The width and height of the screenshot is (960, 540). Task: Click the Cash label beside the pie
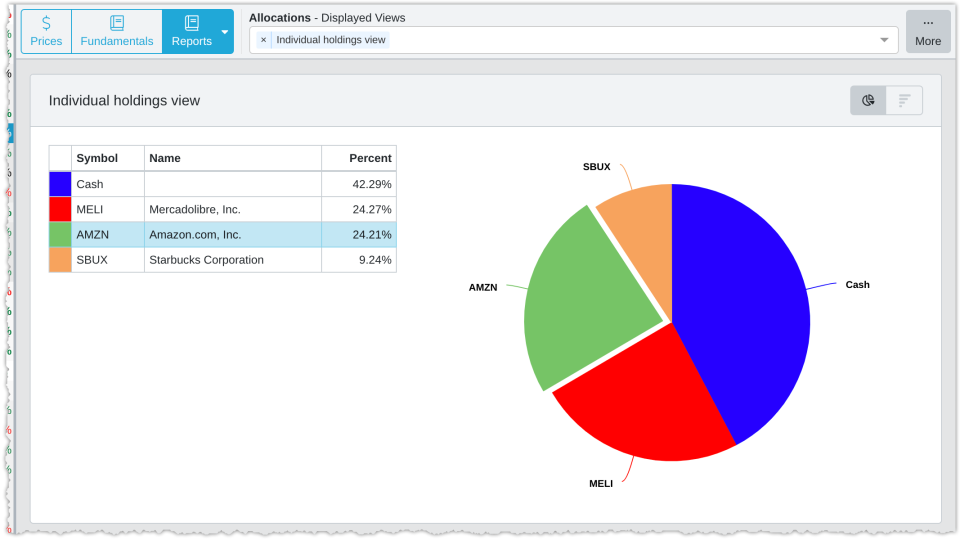click(x=857, y=285)
